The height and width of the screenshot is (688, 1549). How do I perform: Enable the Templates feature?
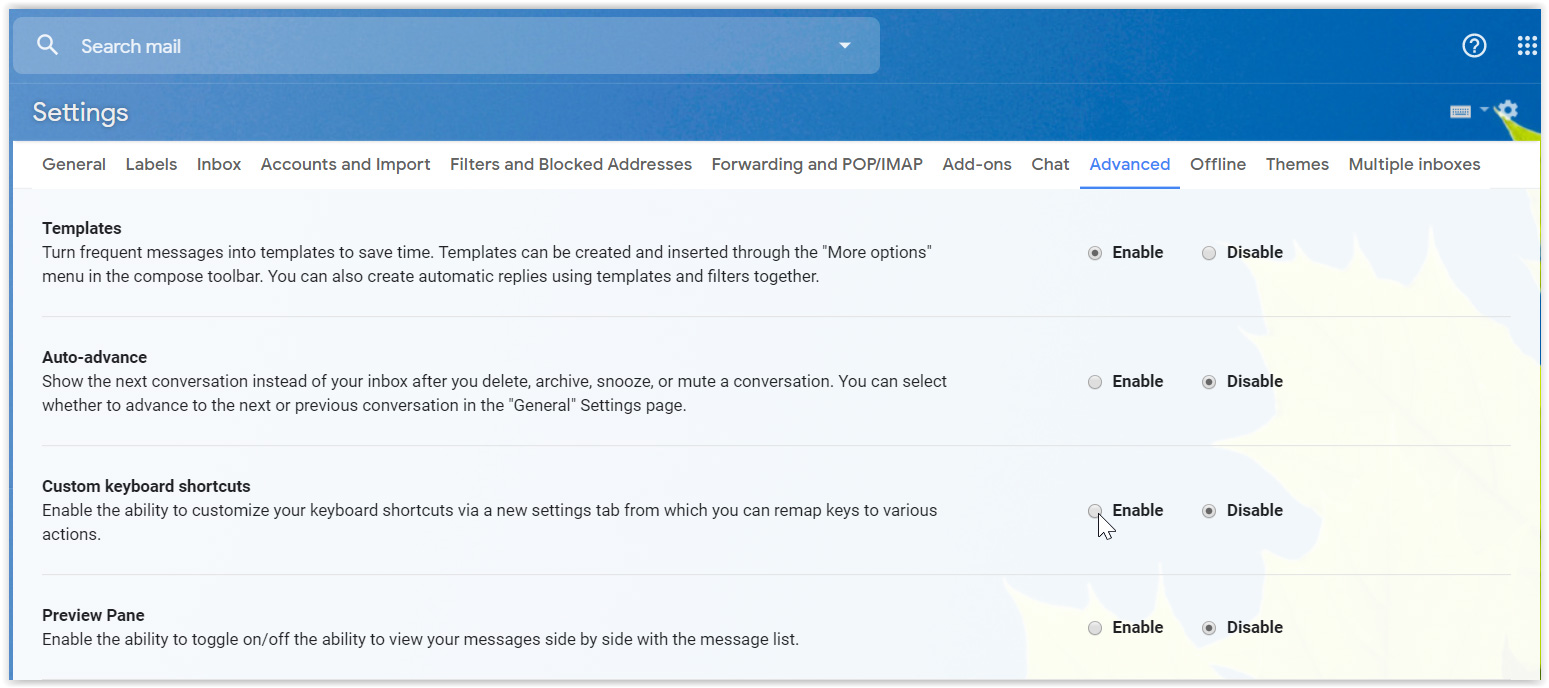1095,253
